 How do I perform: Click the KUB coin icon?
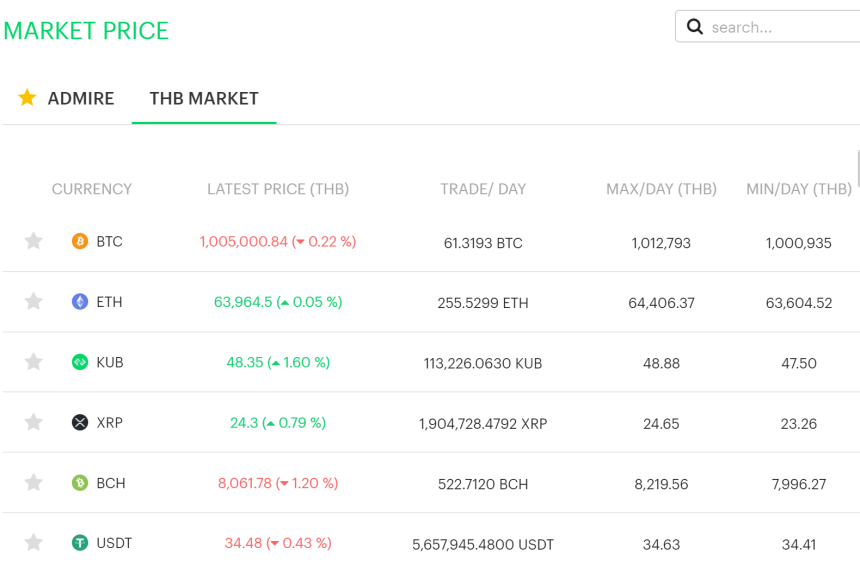click(x=80, y=362)
